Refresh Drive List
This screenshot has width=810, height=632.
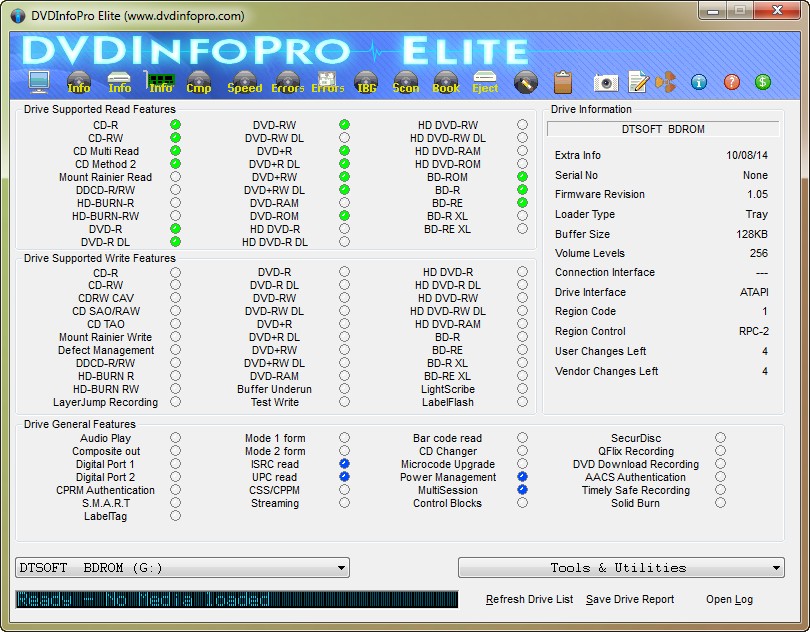pyautogui.click(x=528, y=600)
